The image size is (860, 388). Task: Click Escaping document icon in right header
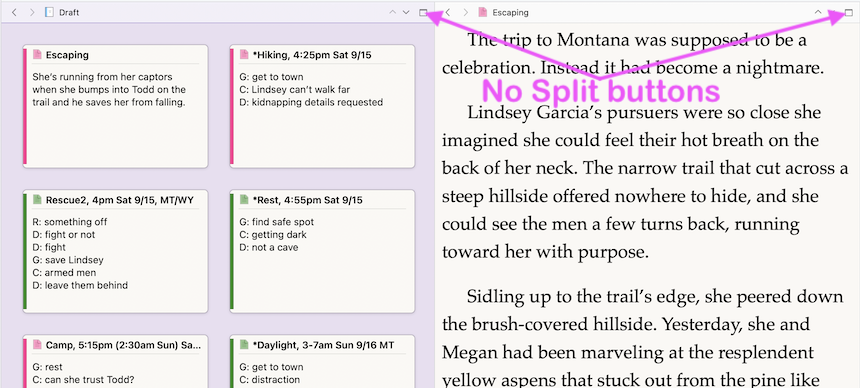(483, 12)
